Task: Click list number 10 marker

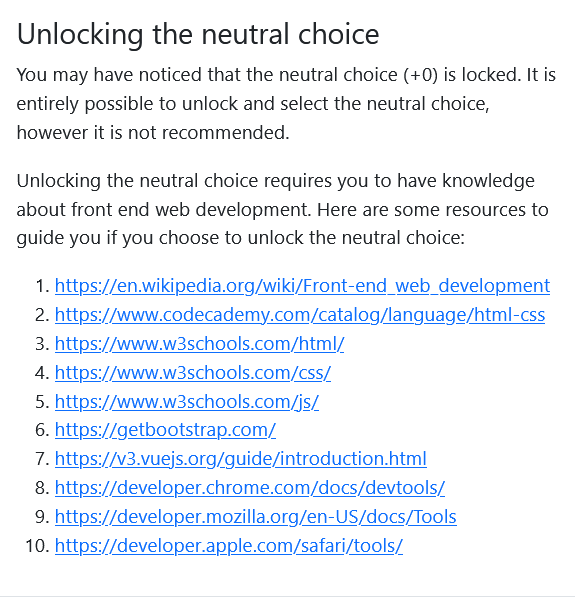Action: tap(37, 546)
